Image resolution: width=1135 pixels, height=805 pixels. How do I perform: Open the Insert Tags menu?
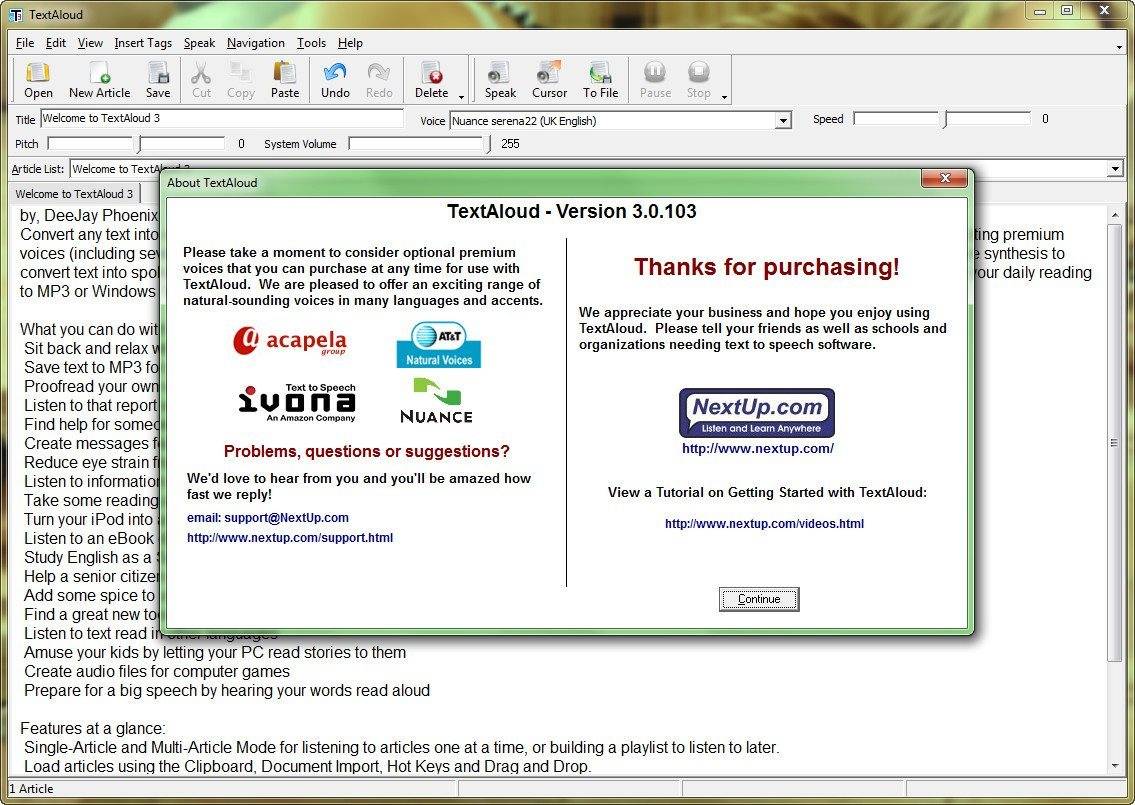click(143, 43)
